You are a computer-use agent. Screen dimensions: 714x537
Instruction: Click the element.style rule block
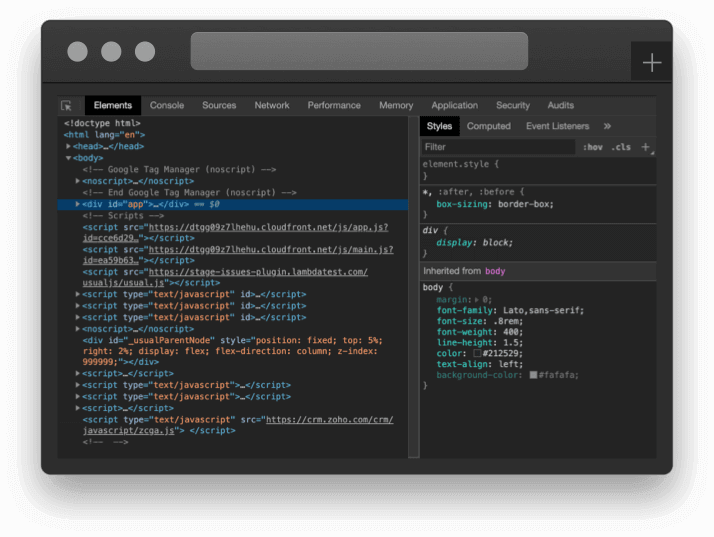[x=538, y=170]
